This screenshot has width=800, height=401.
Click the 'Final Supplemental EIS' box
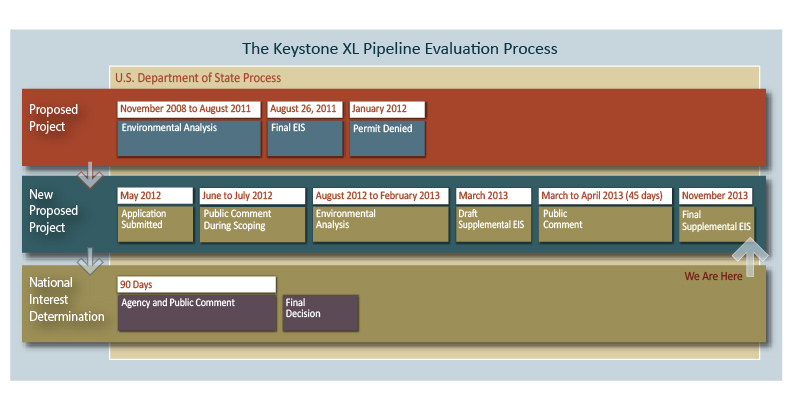pos(716,224)
